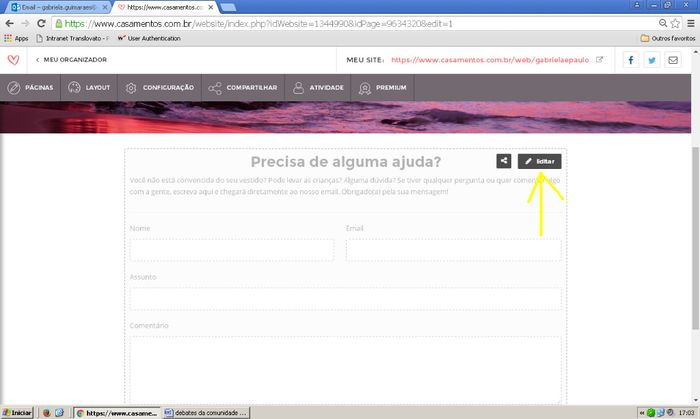The width and height of the screenshot is (700, 419).
Task: Go back to Meu Organizador
Action: click(x=71, y=60)
